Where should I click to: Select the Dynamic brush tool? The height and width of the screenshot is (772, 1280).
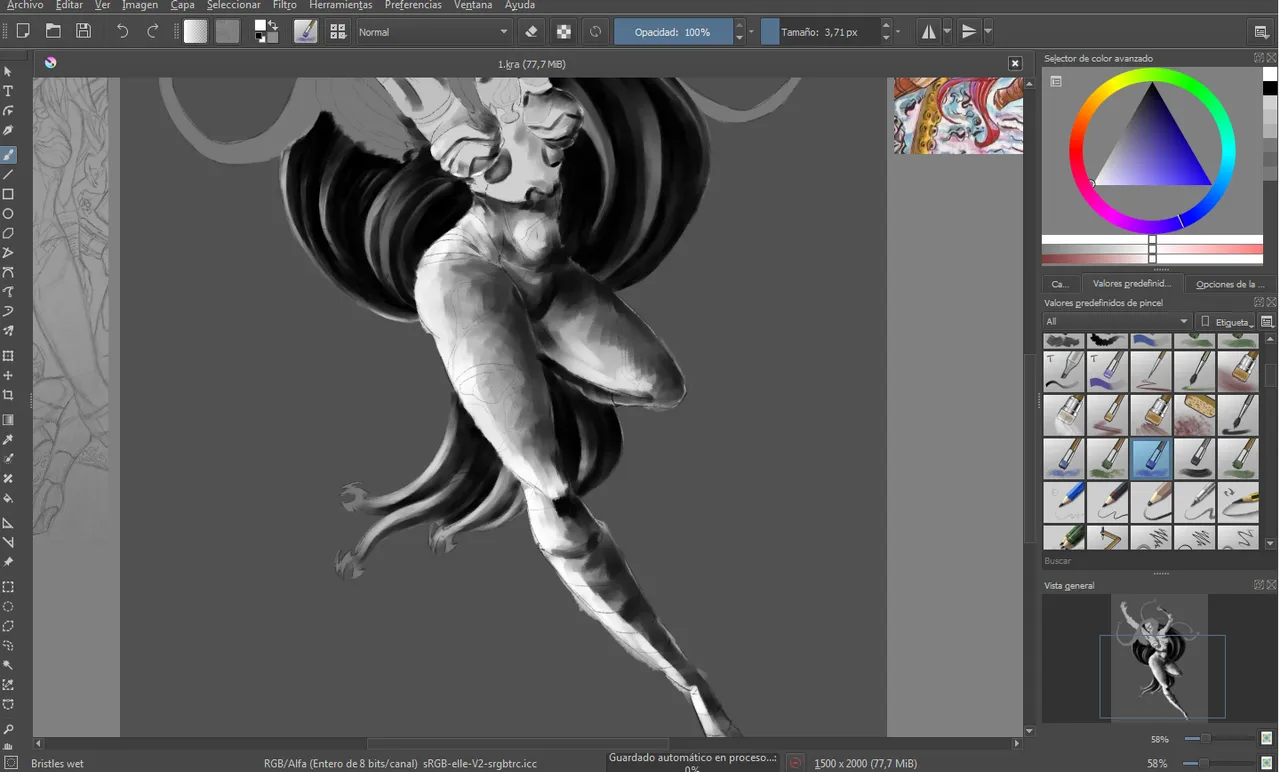[x=8, y=311]
